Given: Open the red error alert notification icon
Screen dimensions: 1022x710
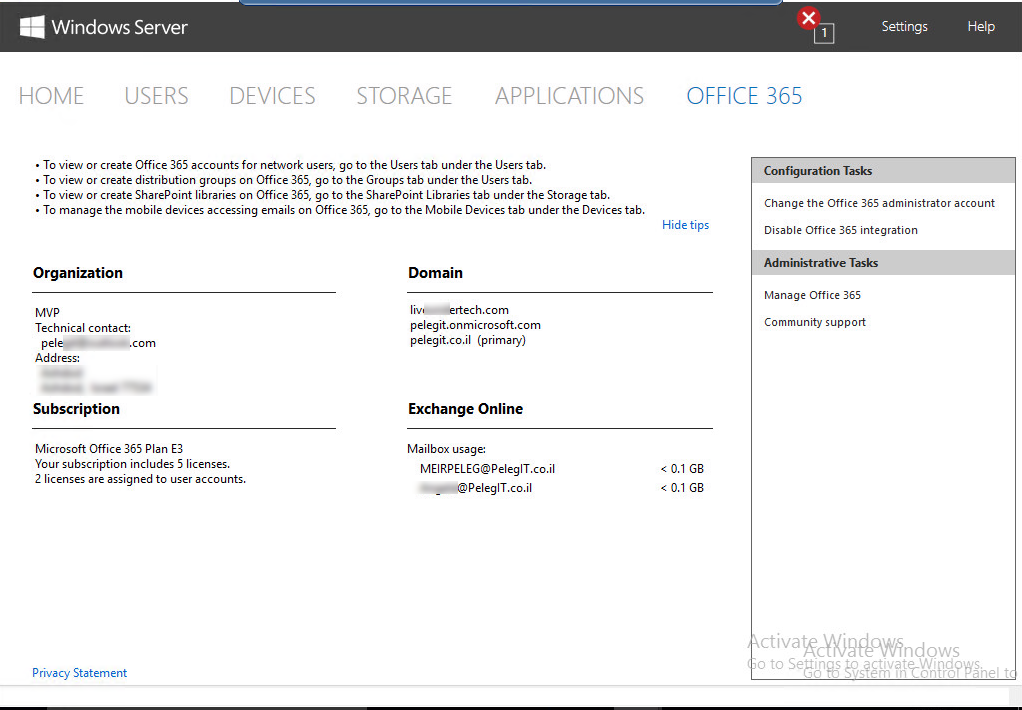Looking at the screenshot, I should click(x=809, y=18).
